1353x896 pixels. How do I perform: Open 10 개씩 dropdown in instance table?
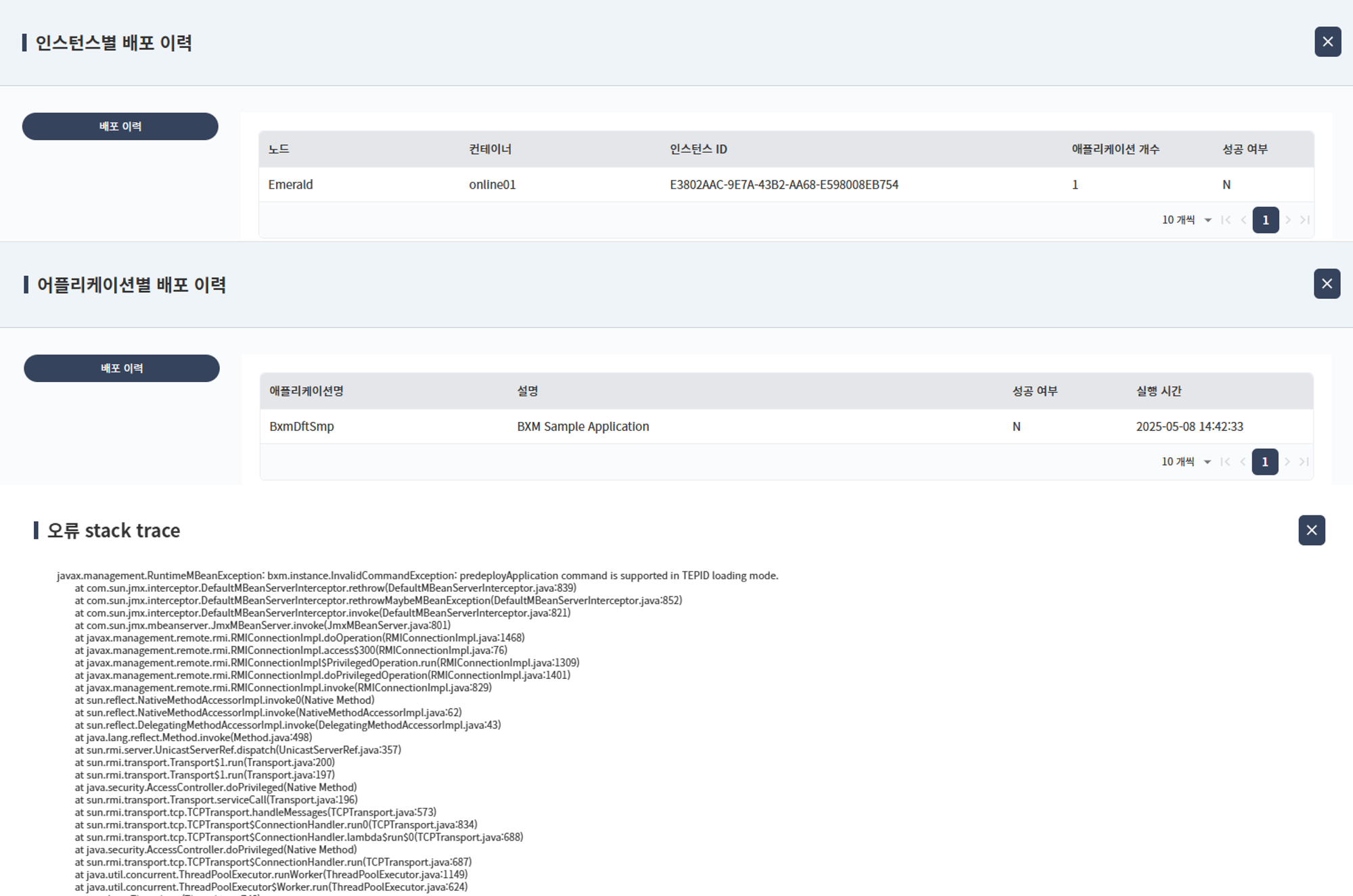tap(1187, 220)
